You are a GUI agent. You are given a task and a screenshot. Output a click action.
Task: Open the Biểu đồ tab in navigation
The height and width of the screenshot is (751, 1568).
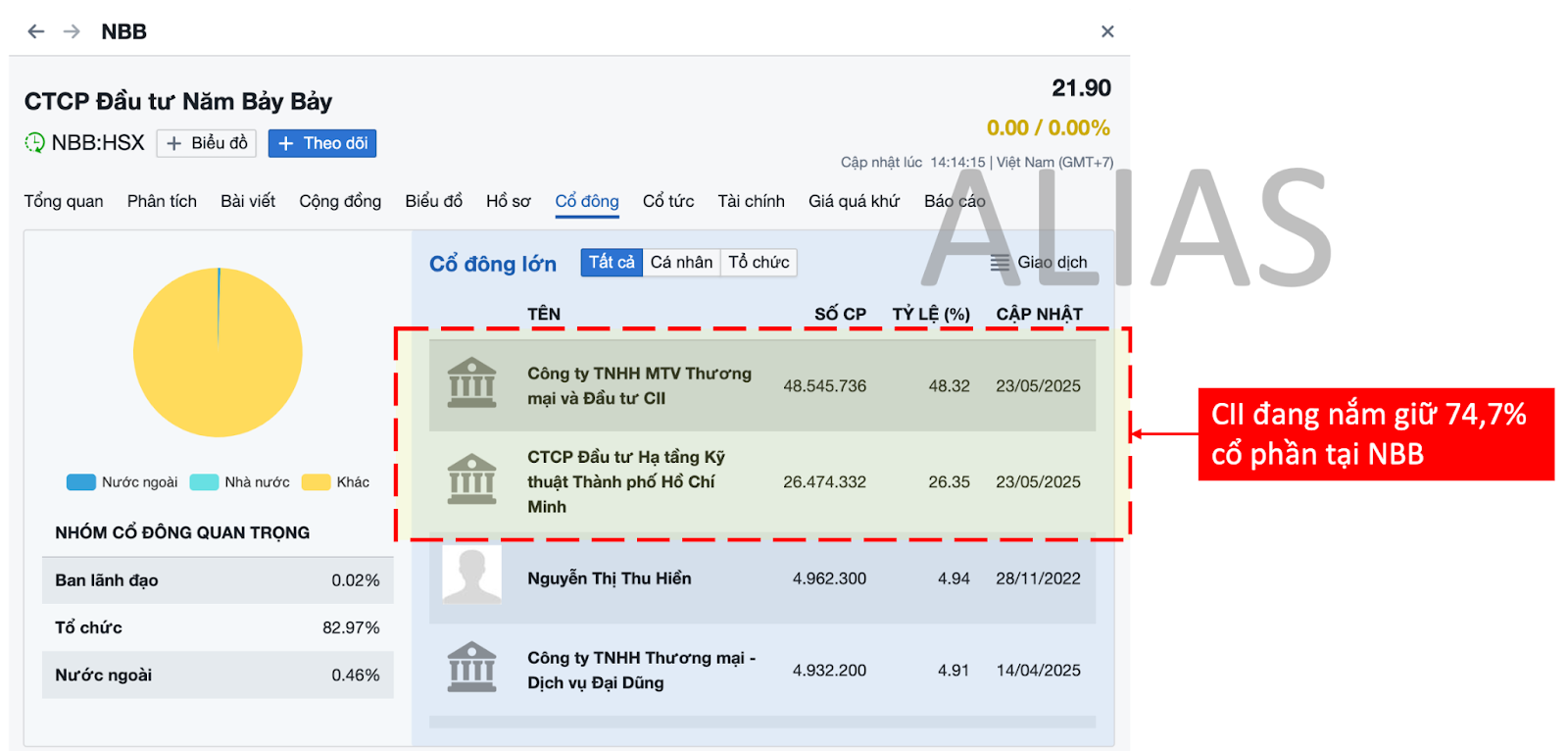[433, 201]
